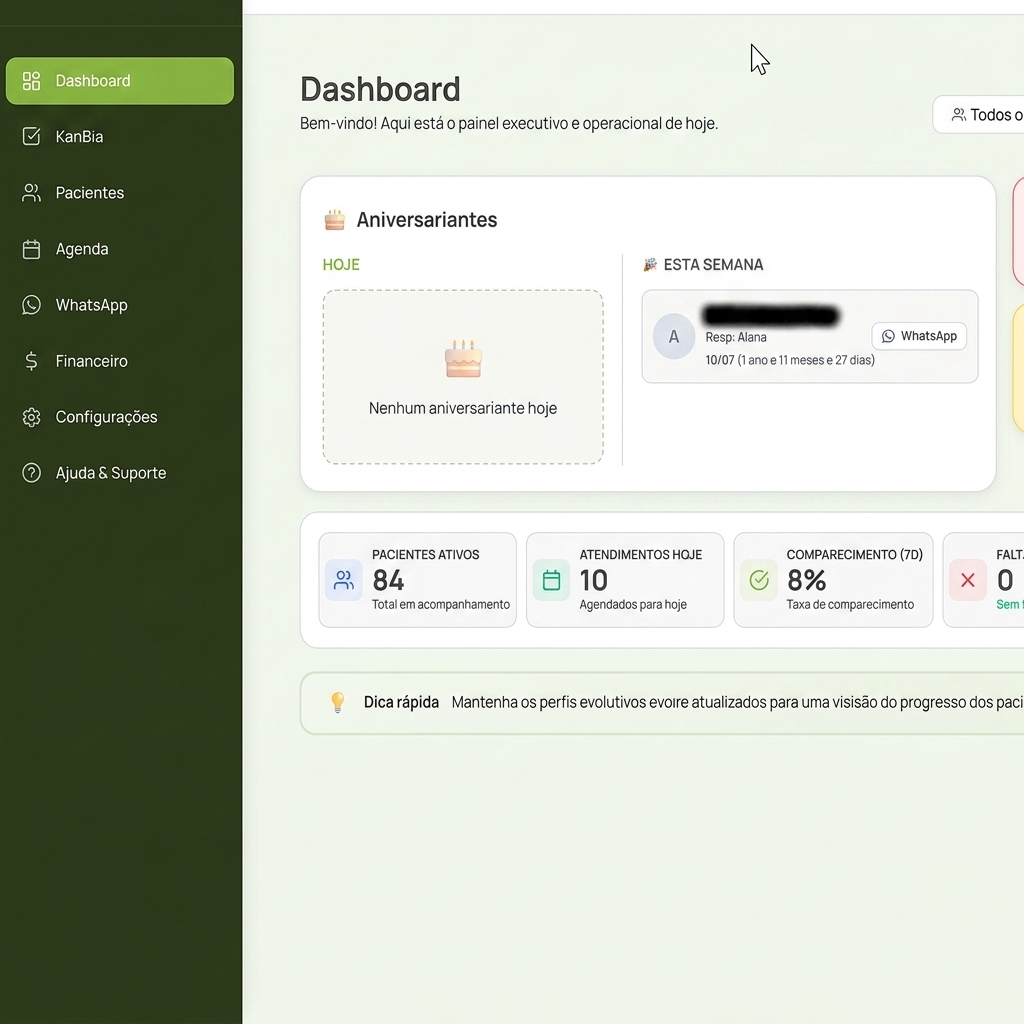Image resolution: width=1024 pixels, height=1024 pixels.
Task: Click 'Taxa de comparecimento' text
Action: click(850, 605)
